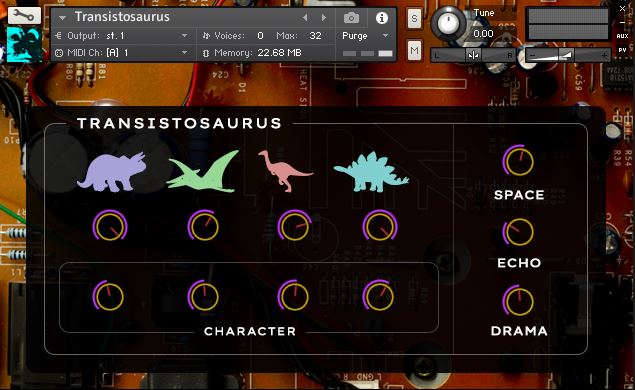Go to the previous instrument preset arrow
This screenshot has width=635, height=390.
tap(305, 17)
